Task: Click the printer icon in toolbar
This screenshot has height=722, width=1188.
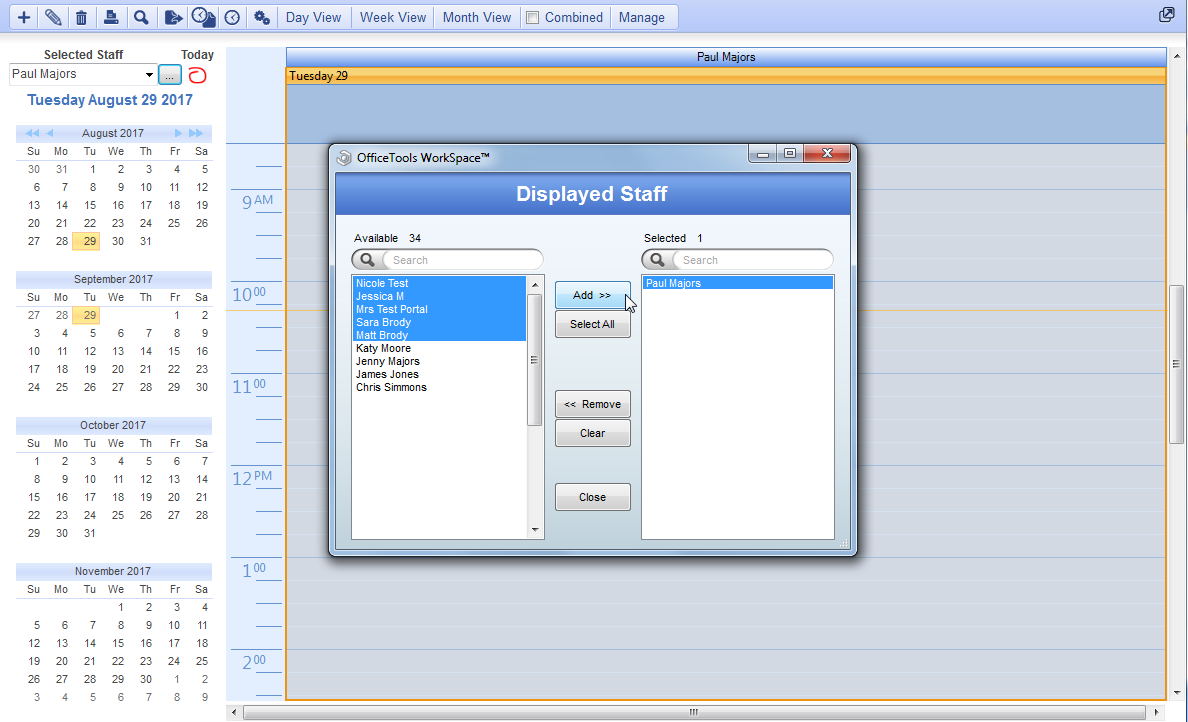Action: [111, 17]
